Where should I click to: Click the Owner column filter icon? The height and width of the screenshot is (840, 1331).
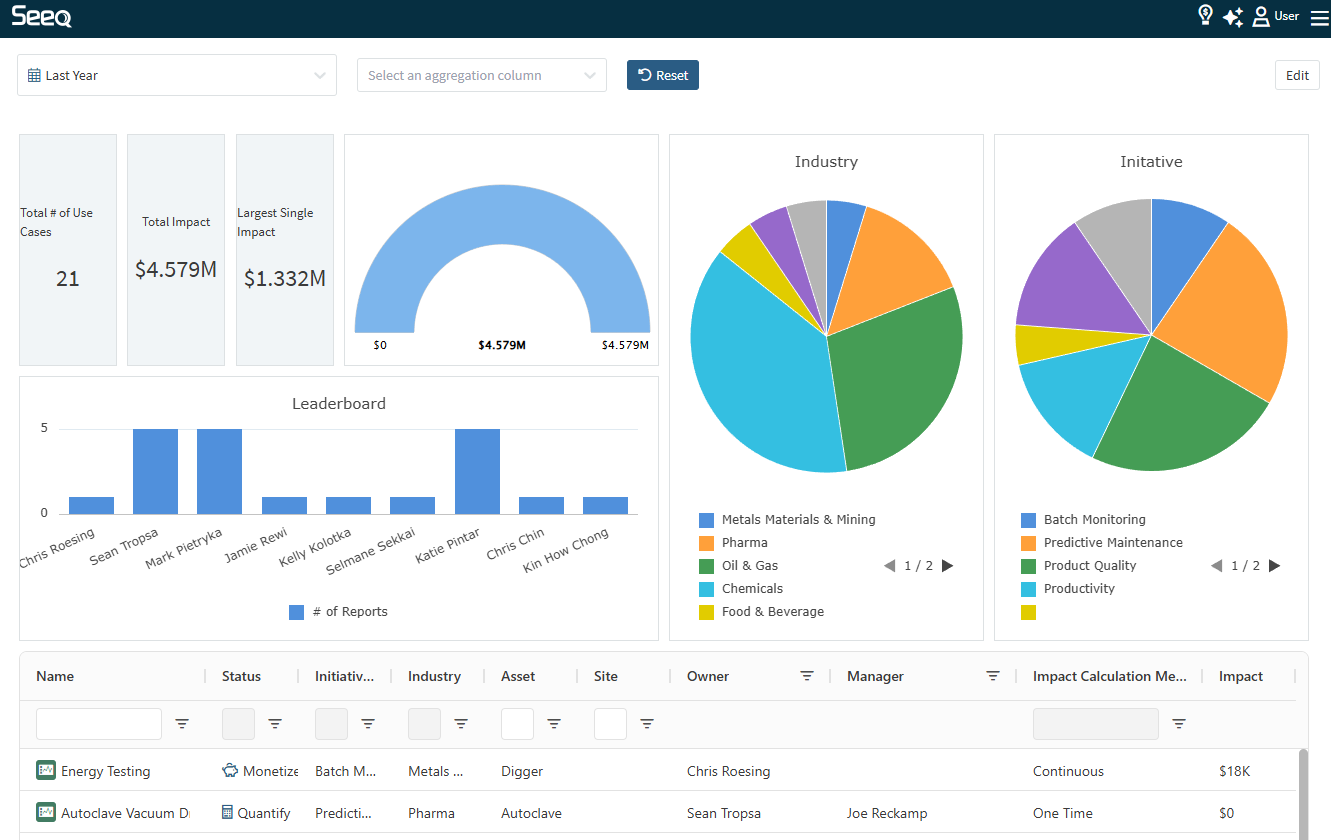807,676
